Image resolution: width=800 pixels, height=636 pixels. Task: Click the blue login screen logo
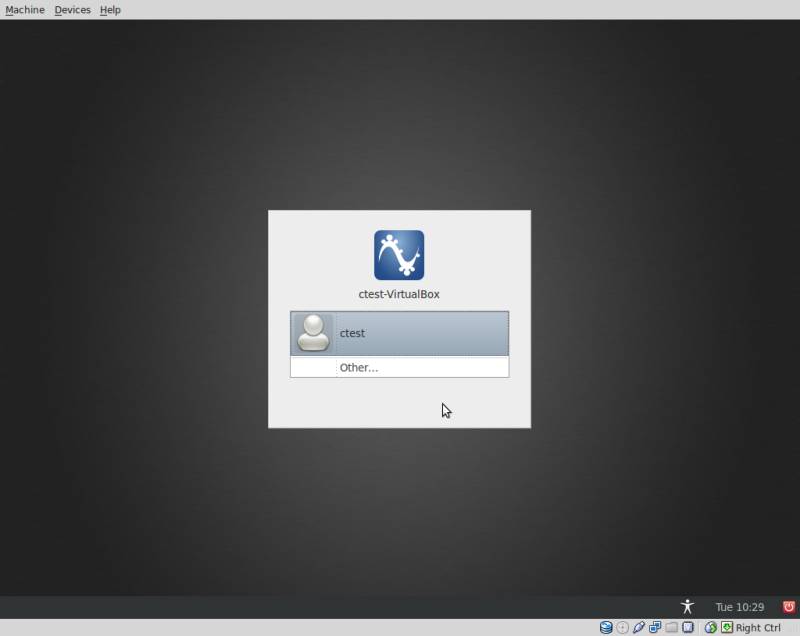click(399, 255)
